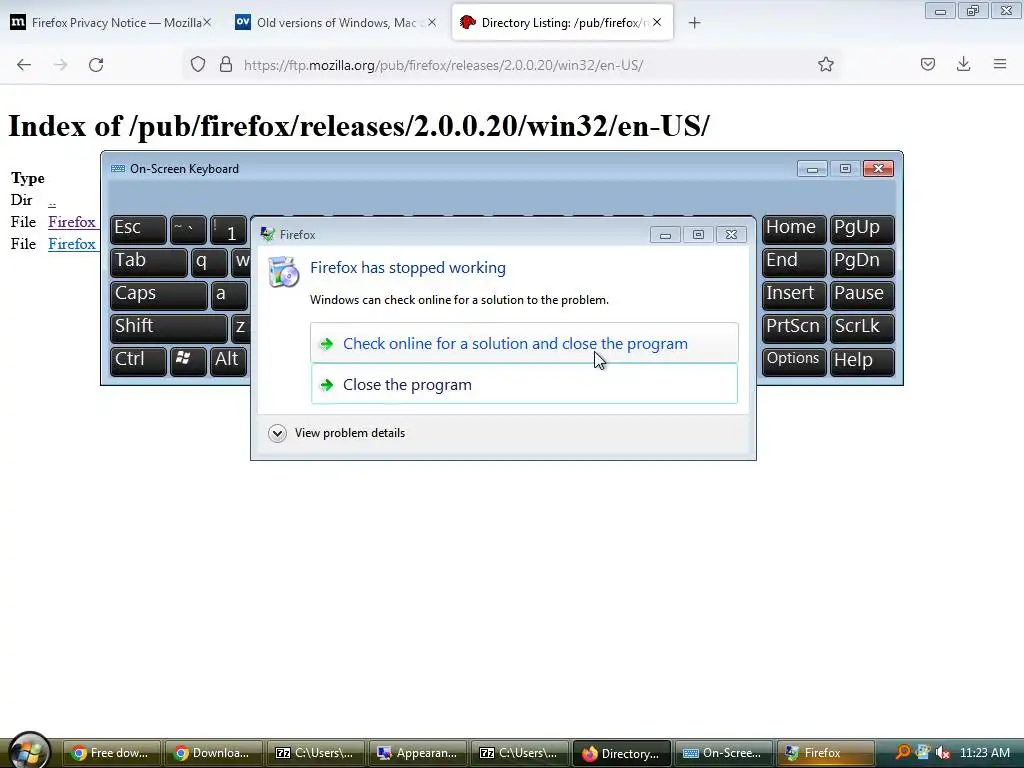Select the Directory Listing tab
Viewport: 1024px width, 768px height.
click(562, 23)
